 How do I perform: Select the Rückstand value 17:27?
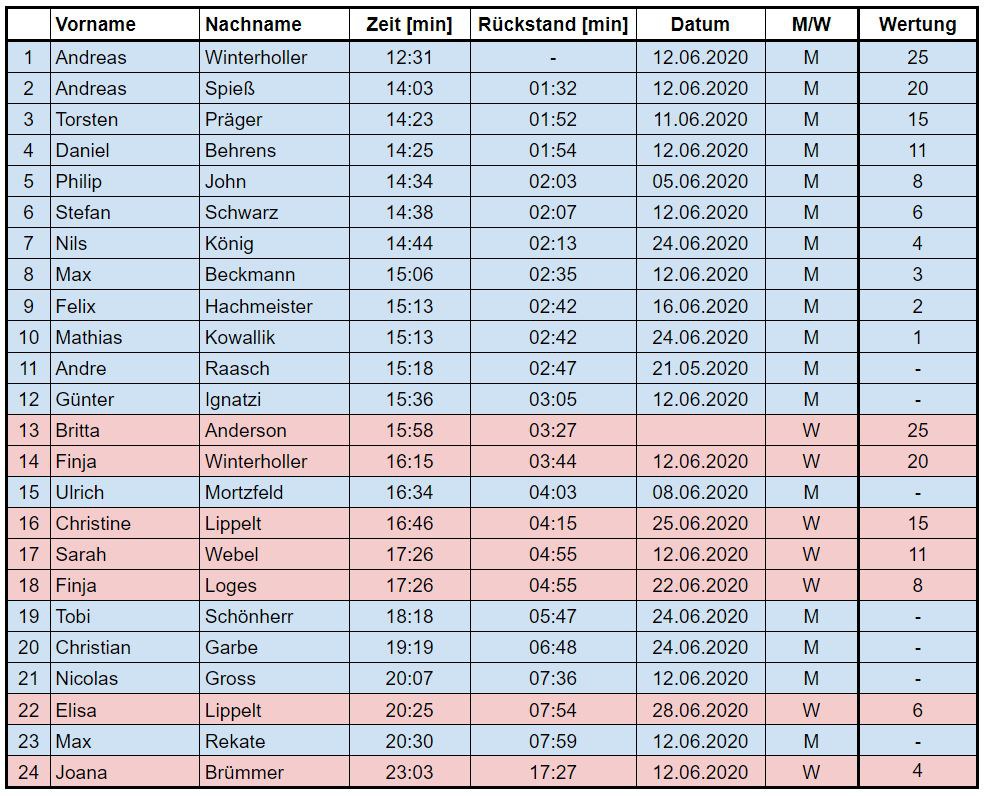(x=553, y=772)
